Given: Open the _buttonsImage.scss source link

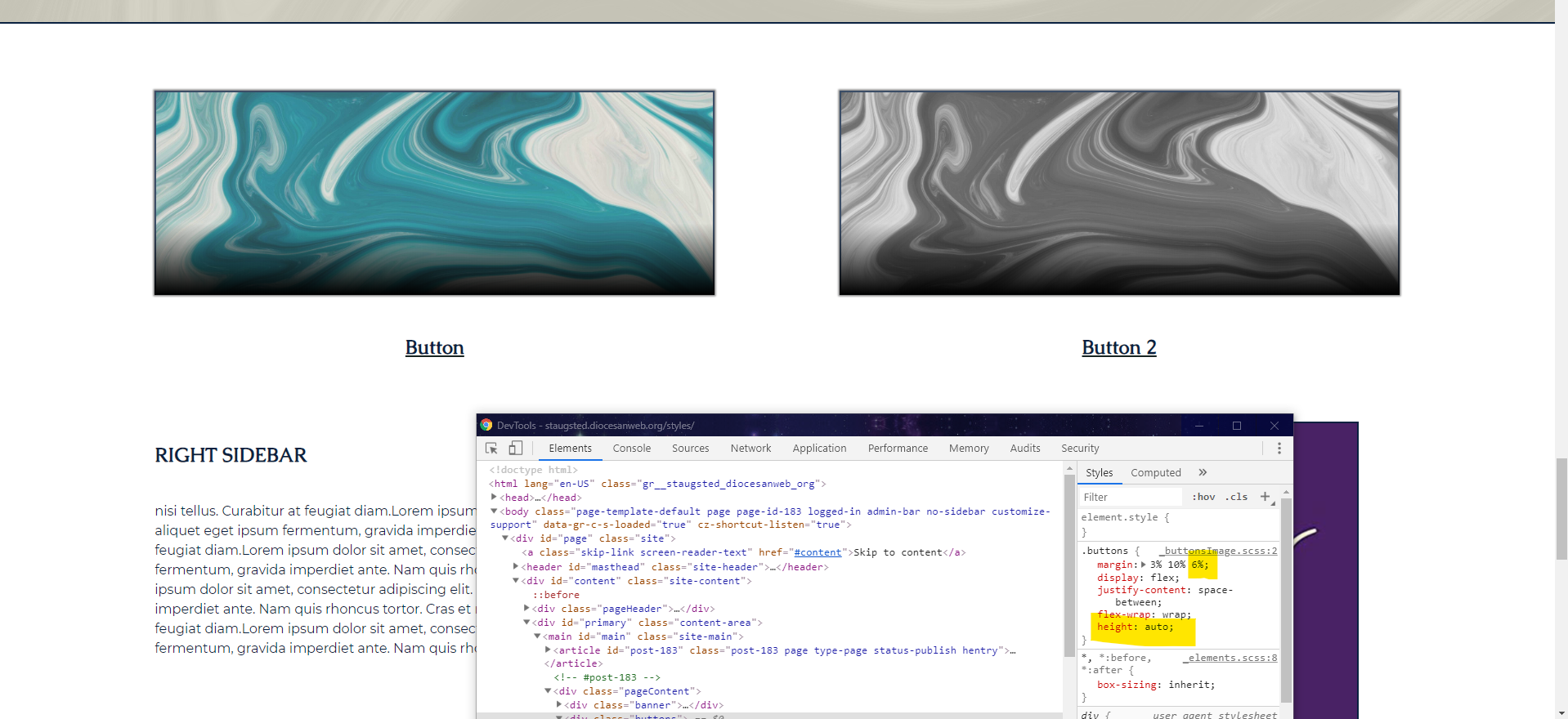Looking at the screenshot, I should point(1220,551).
